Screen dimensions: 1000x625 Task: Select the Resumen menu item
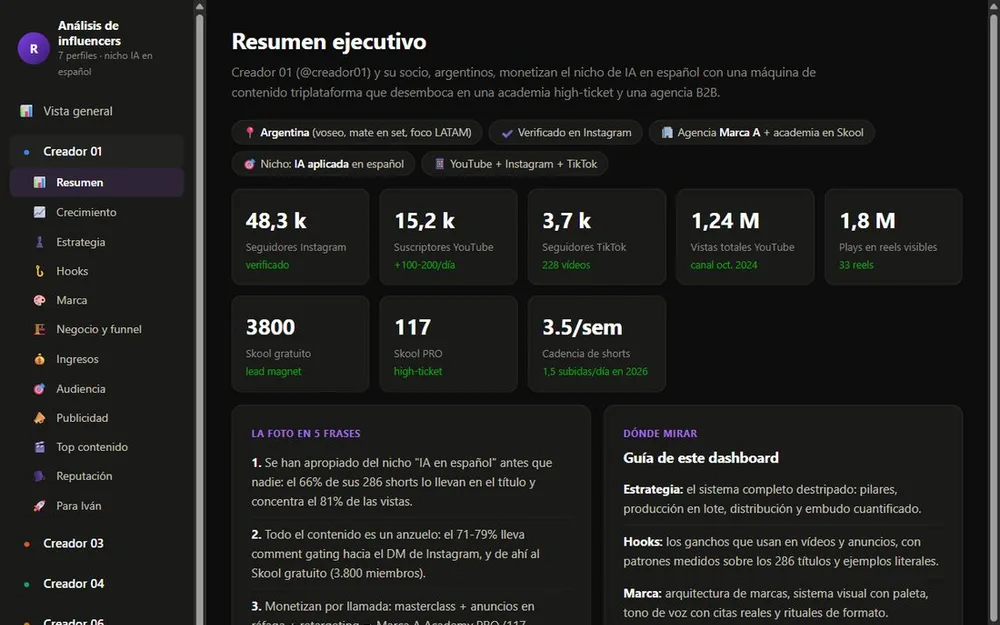[x=97, y=182]
